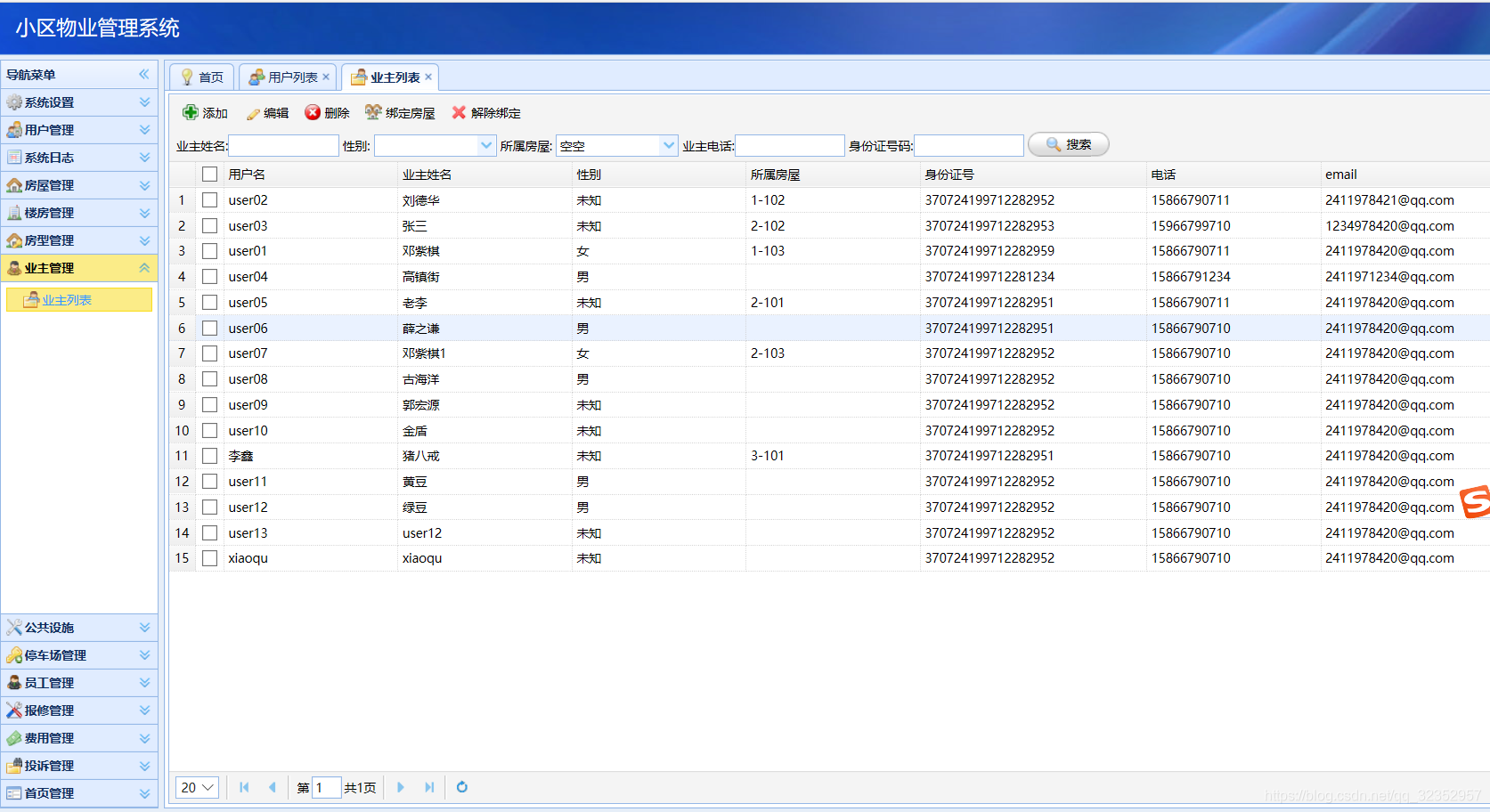
Task: Expand 系统设置 section chevron
Action: pos(144,102)
